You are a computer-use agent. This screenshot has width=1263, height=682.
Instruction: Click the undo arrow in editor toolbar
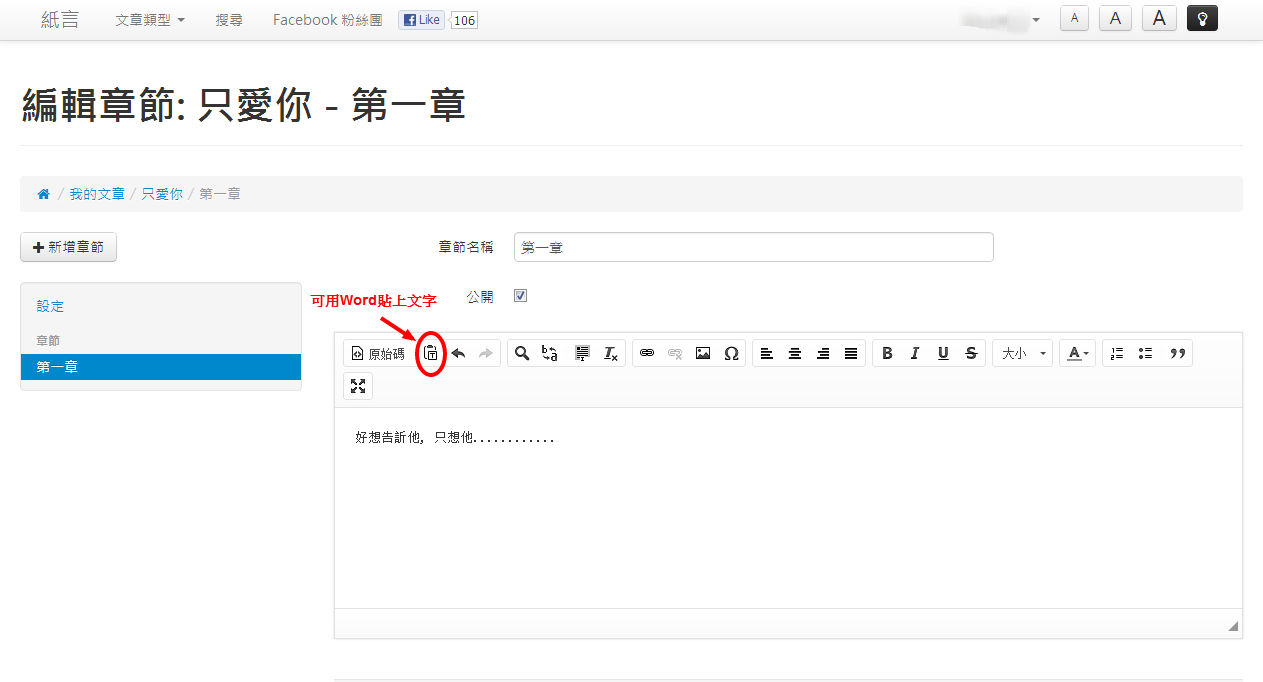(459, 353)
